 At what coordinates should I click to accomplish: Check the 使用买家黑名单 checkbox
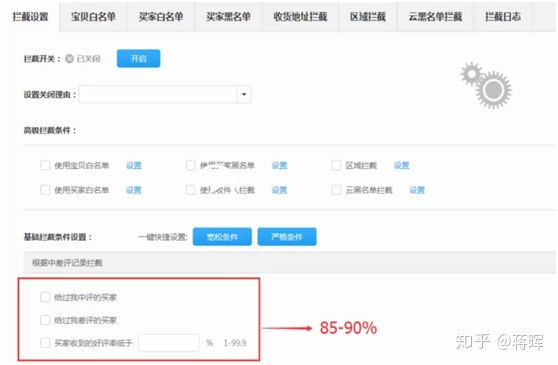click(x=191, y=165)
